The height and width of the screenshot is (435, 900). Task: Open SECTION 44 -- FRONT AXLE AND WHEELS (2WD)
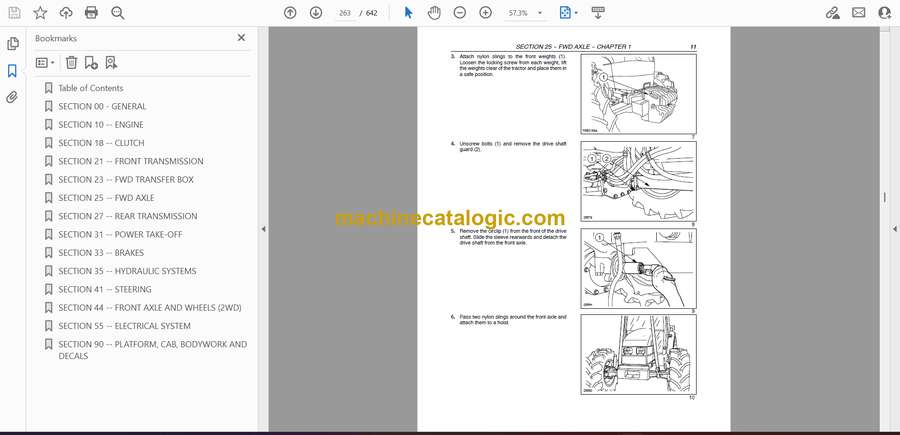pos(150,308)
